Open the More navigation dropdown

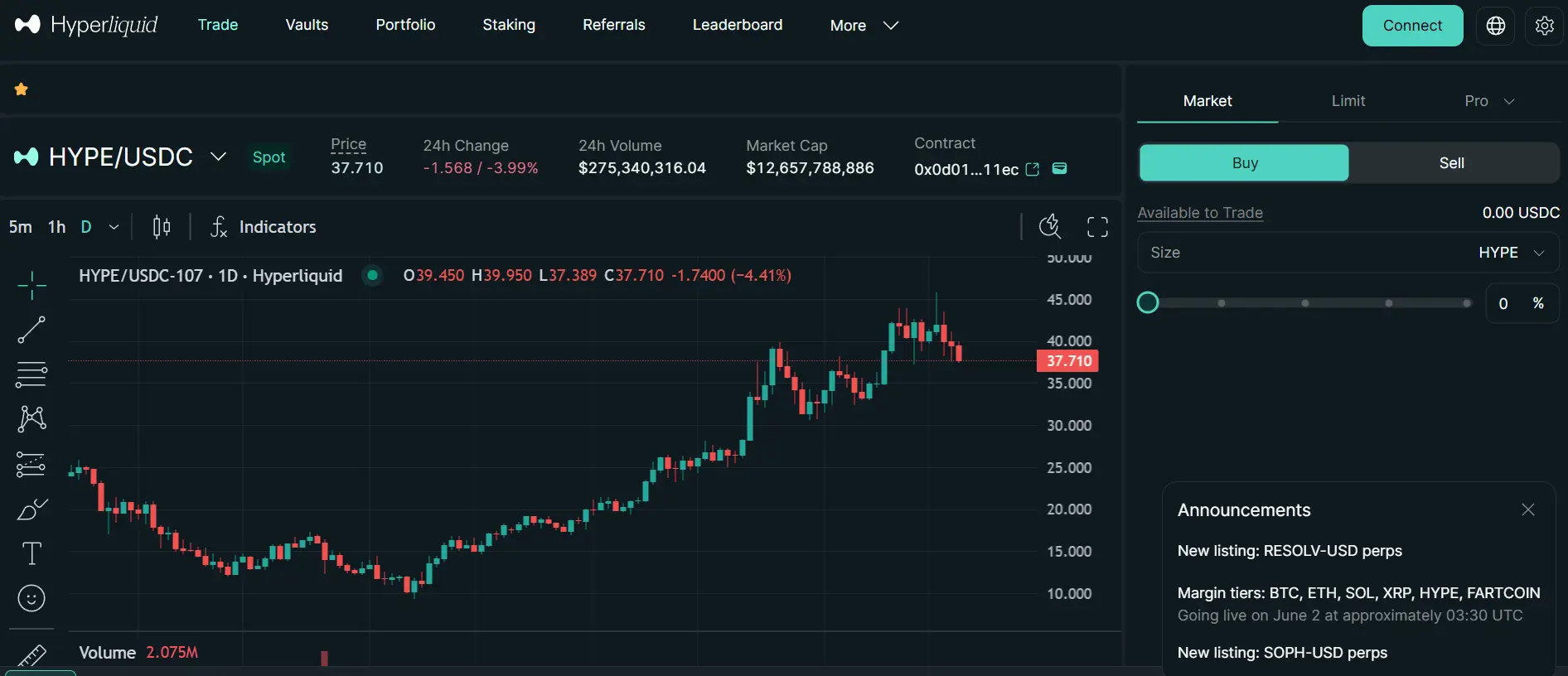(864, 26)
